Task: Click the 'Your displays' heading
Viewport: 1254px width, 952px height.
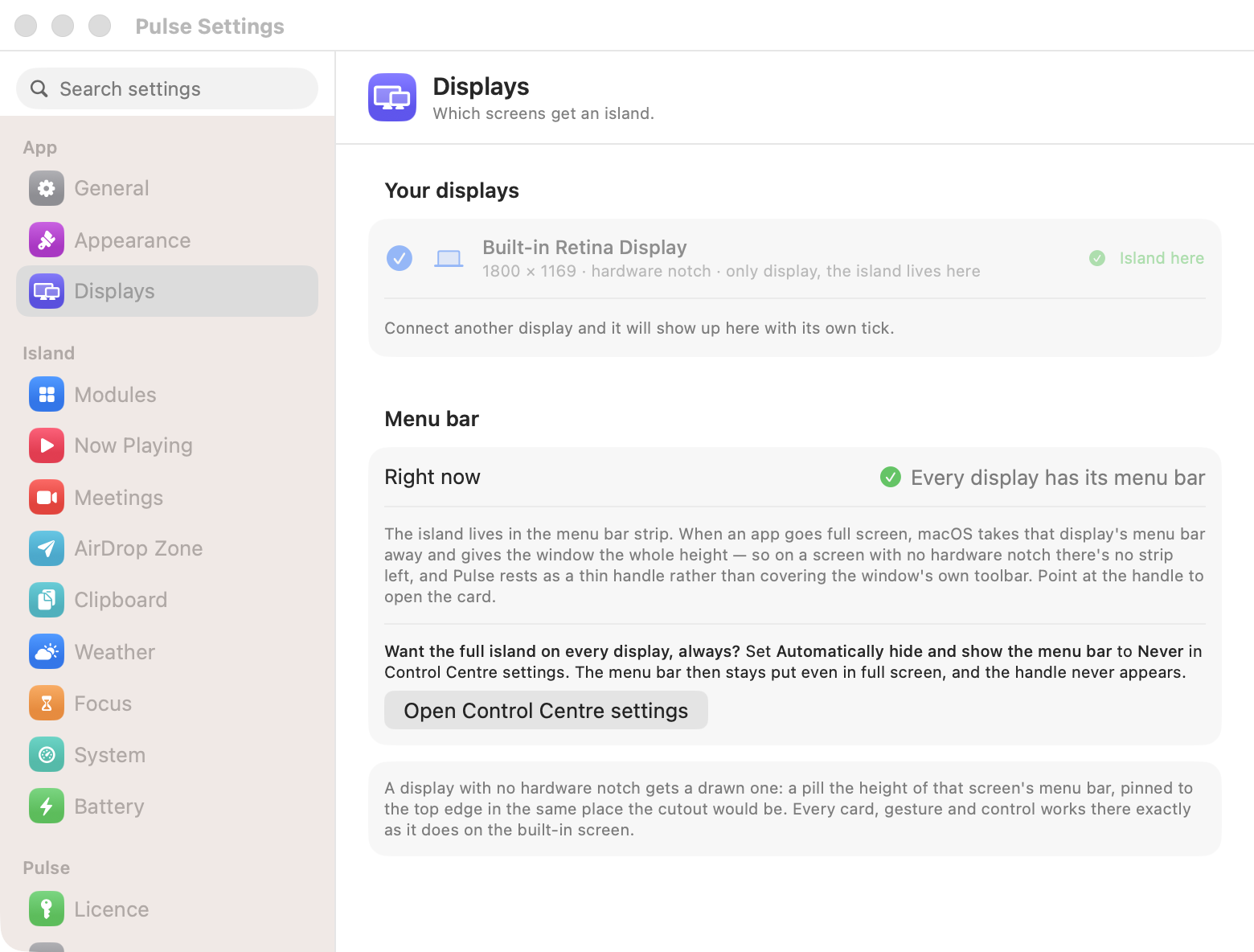Action: (x=452, y=191)
